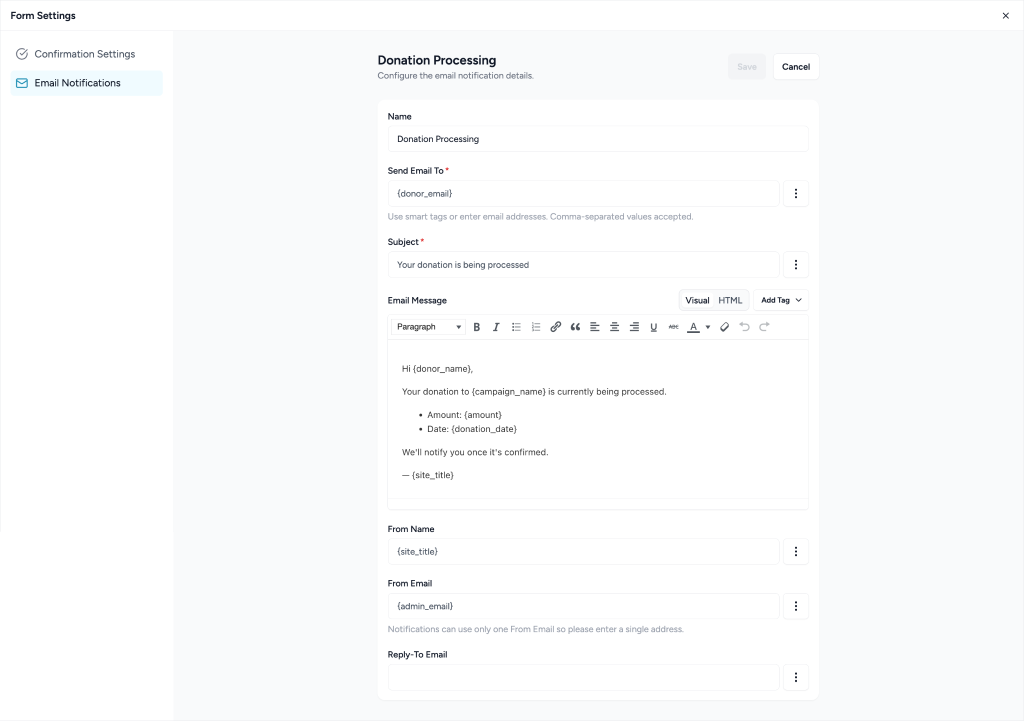Align text right

pos(633,327)
